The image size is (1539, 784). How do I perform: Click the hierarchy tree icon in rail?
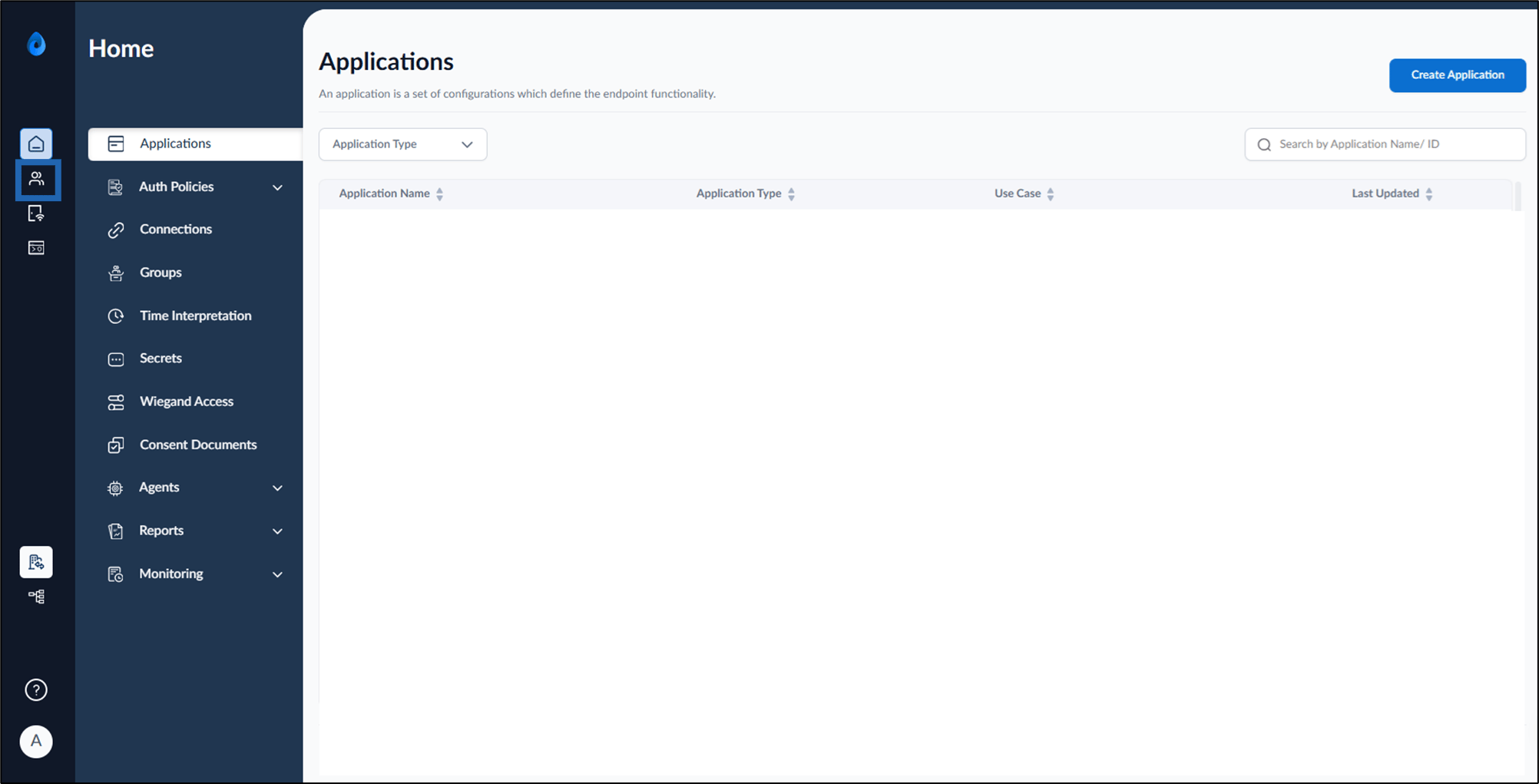36,597
